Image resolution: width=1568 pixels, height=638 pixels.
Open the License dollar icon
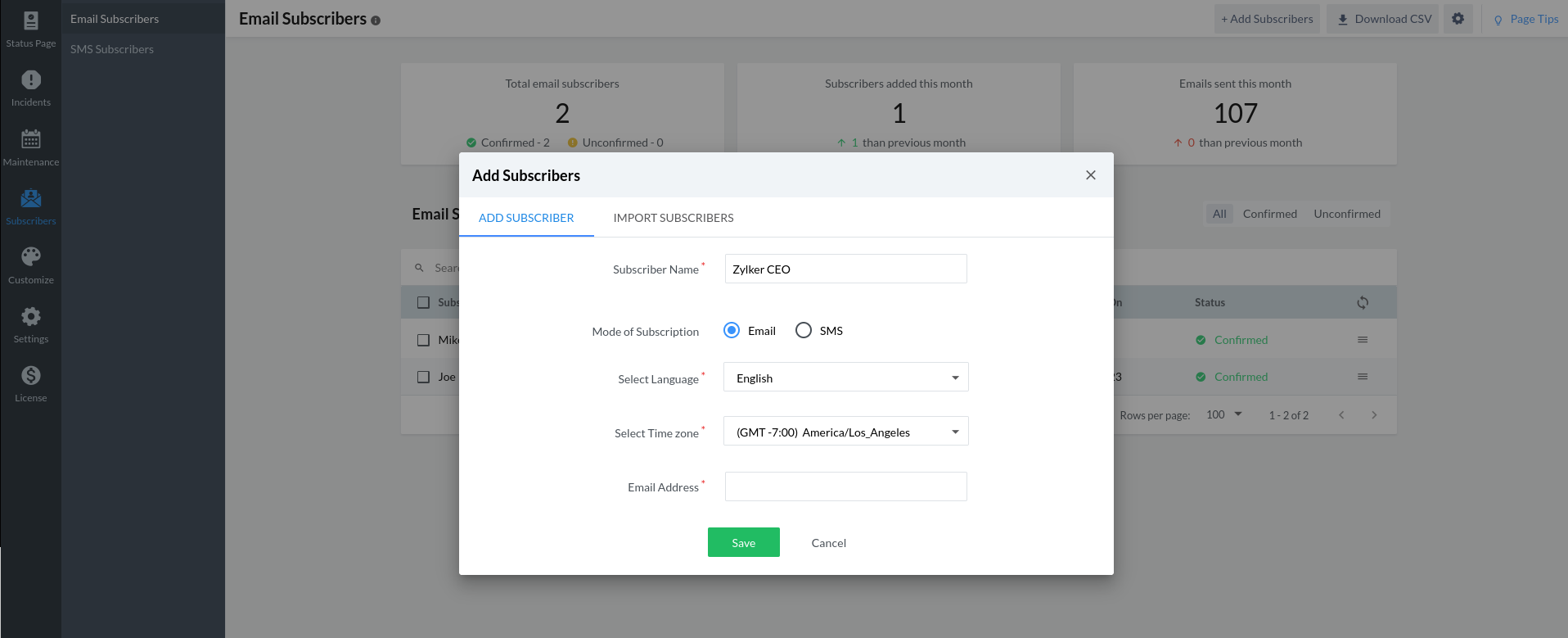pyautogui.click(x=31, y=376)
